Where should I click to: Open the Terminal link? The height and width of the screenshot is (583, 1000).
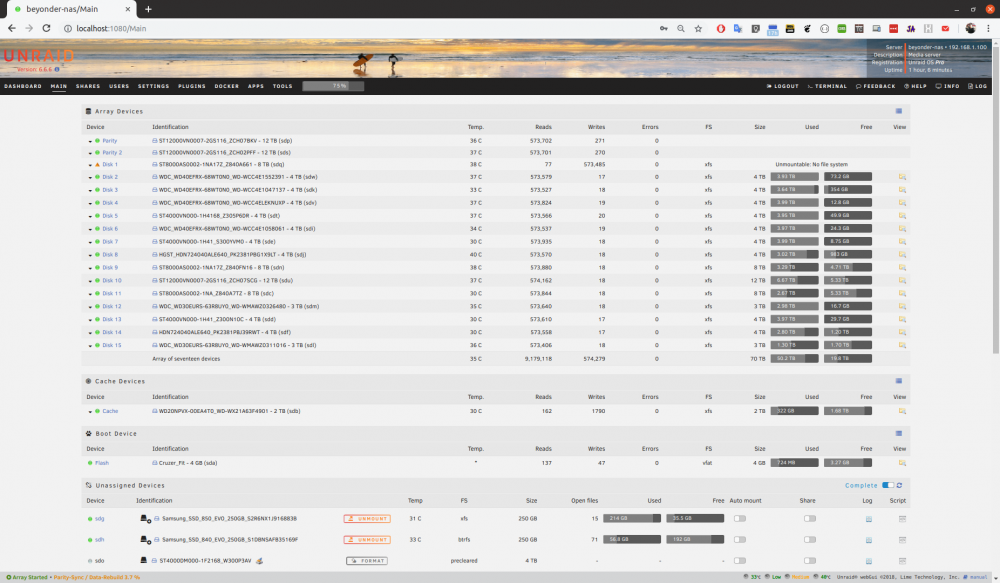pos(827,86)
